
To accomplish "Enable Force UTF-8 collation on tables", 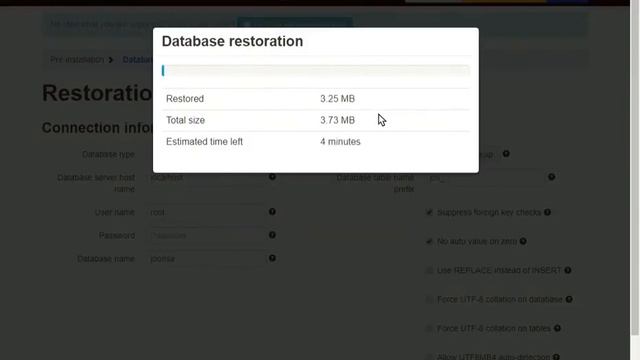I will tap(429, 328).
